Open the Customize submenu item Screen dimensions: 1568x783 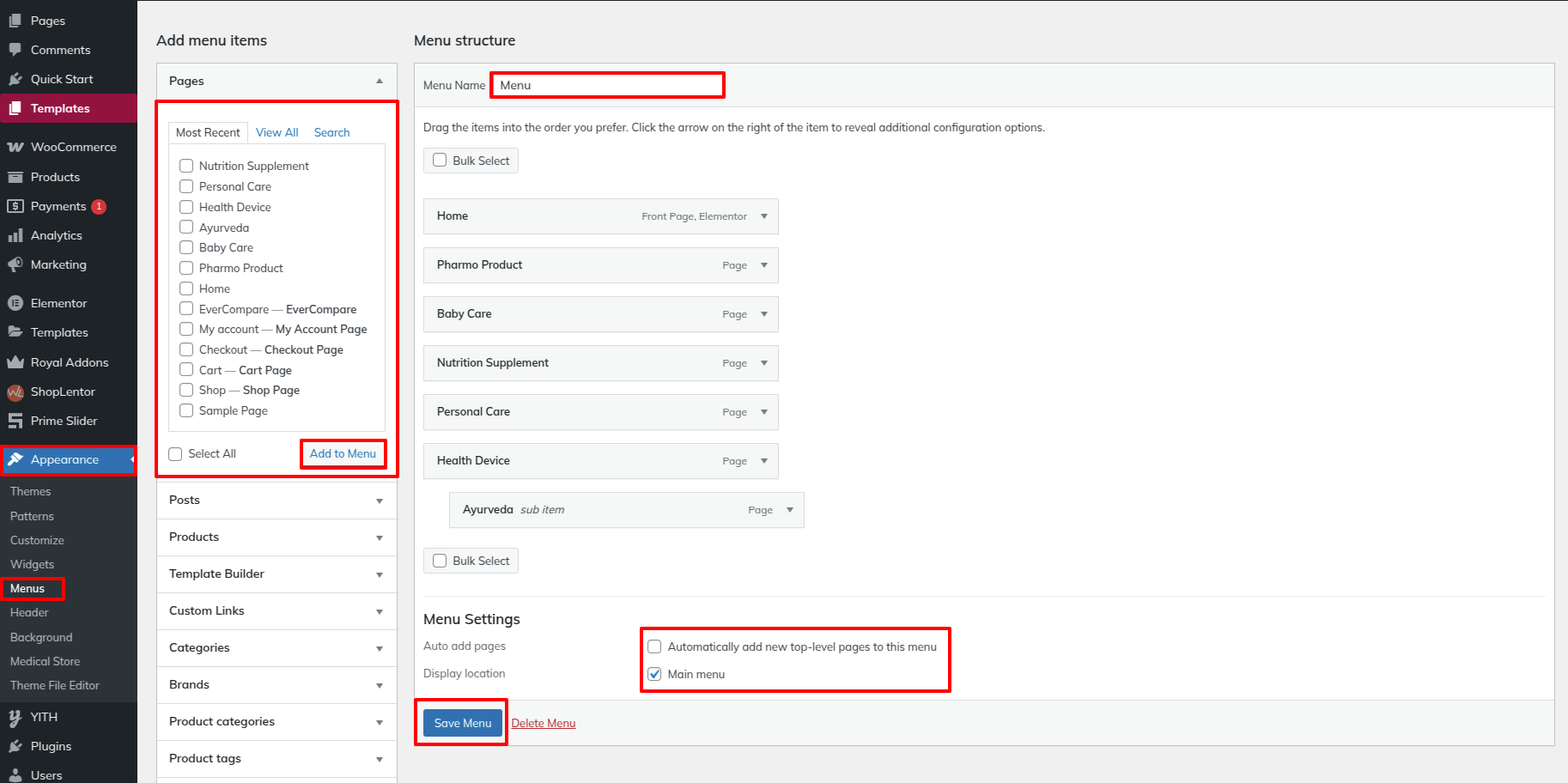pos(37,540)
